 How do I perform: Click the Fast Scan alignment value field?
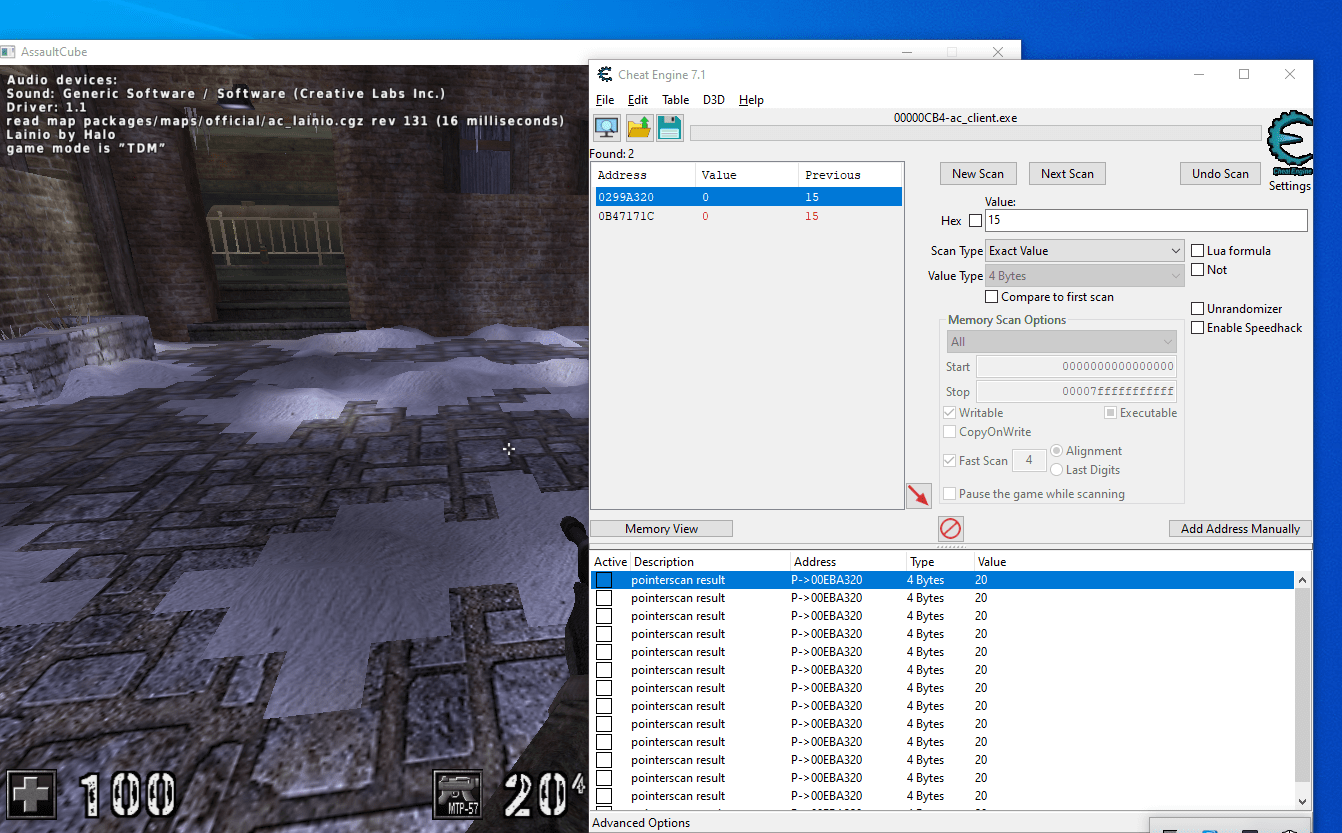point(1029,461)
